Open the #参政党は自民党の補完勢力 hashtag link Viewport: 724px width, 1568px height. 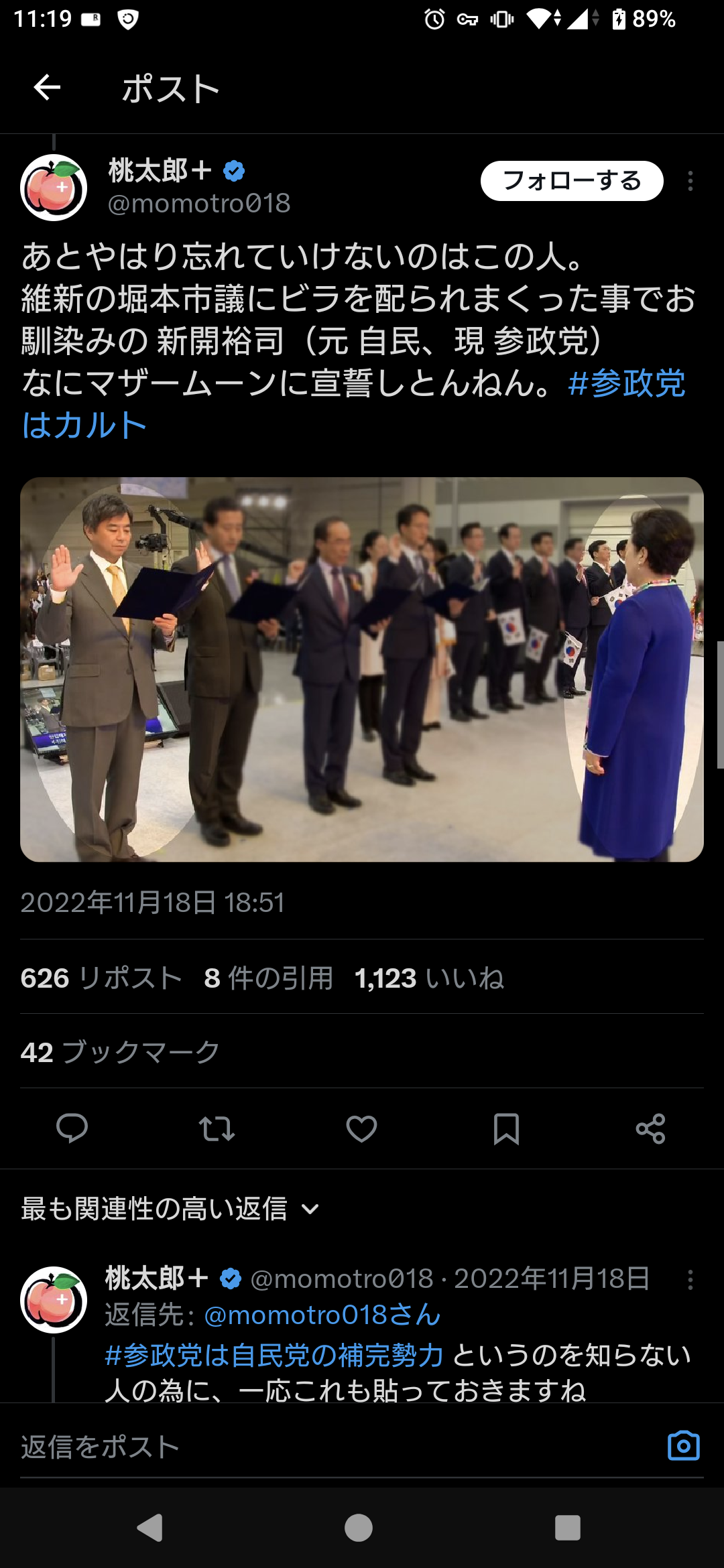274,1355
